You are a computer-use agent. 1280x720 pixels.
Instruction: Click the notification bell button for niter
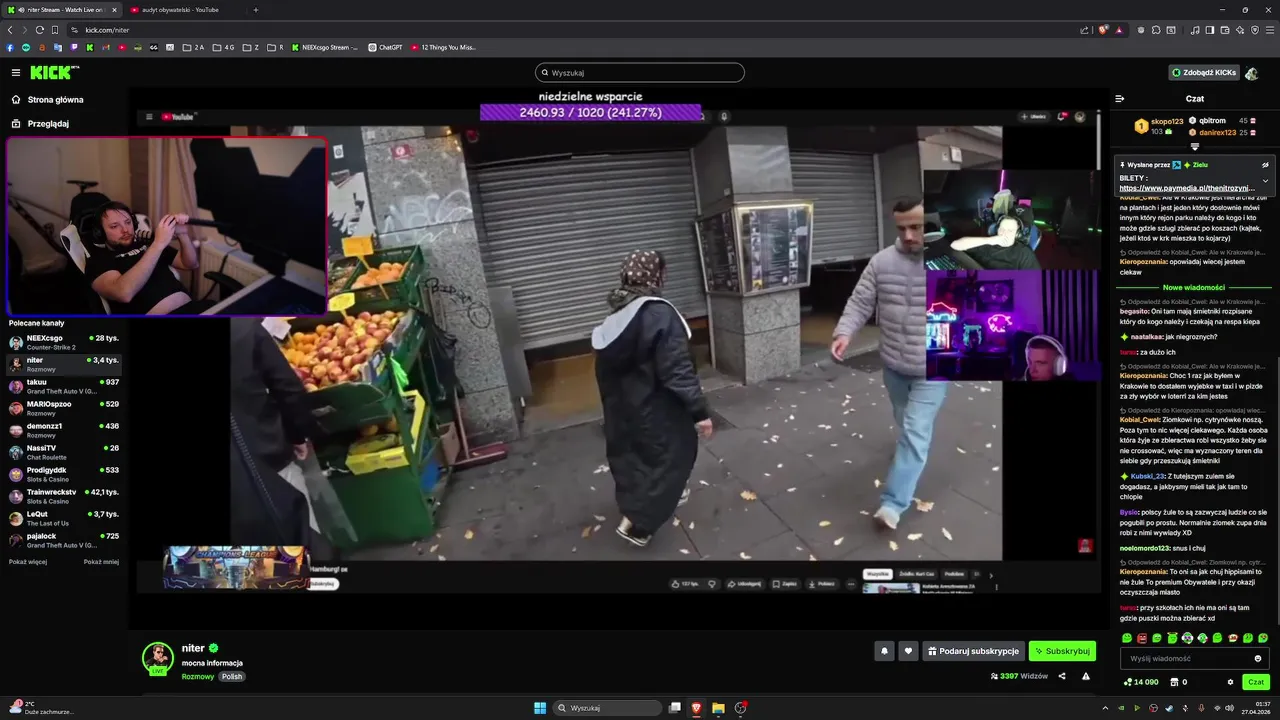point(884,651)
